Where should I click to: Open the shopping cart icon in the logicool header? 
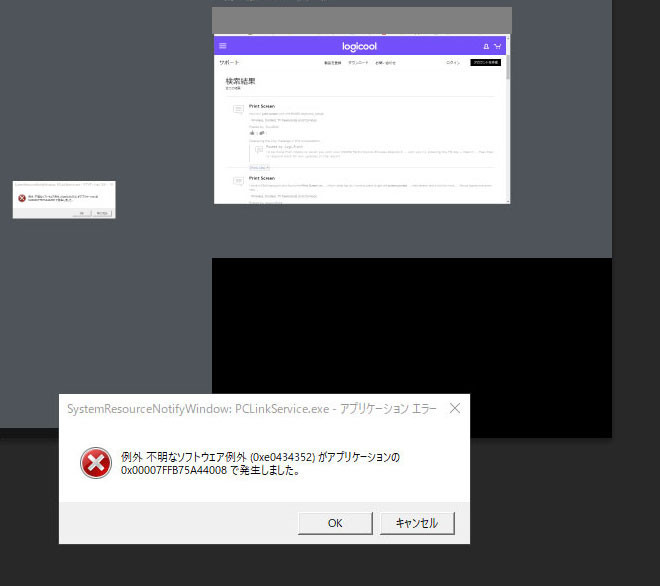pos(498,46)
